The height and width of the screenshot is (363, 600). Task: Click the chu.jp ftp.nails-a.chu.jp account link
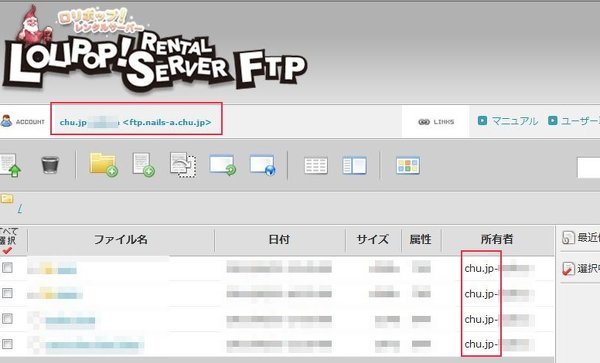click(x=136, y=122)
